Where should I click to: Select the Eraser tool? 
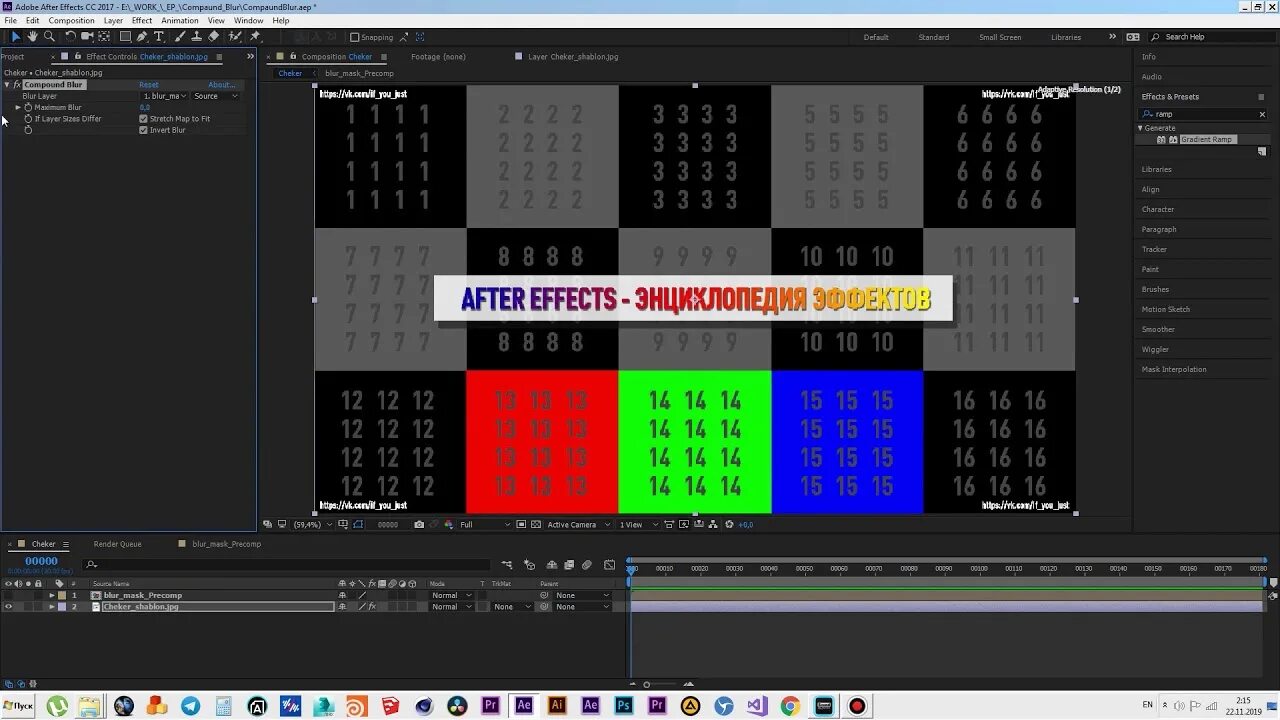(x=214, y=37)
